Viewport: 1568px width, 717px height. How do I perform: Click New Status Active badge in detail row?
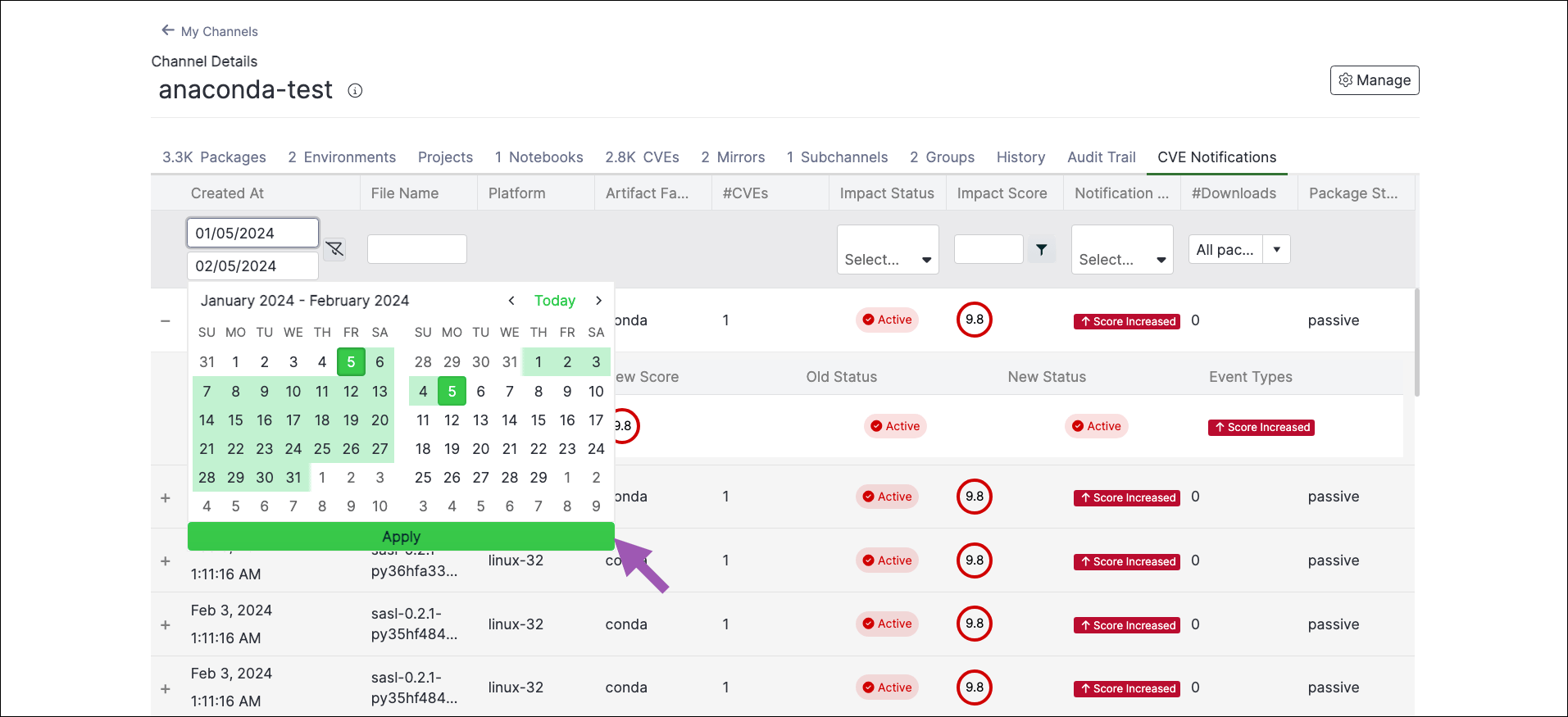(1097, 426)
